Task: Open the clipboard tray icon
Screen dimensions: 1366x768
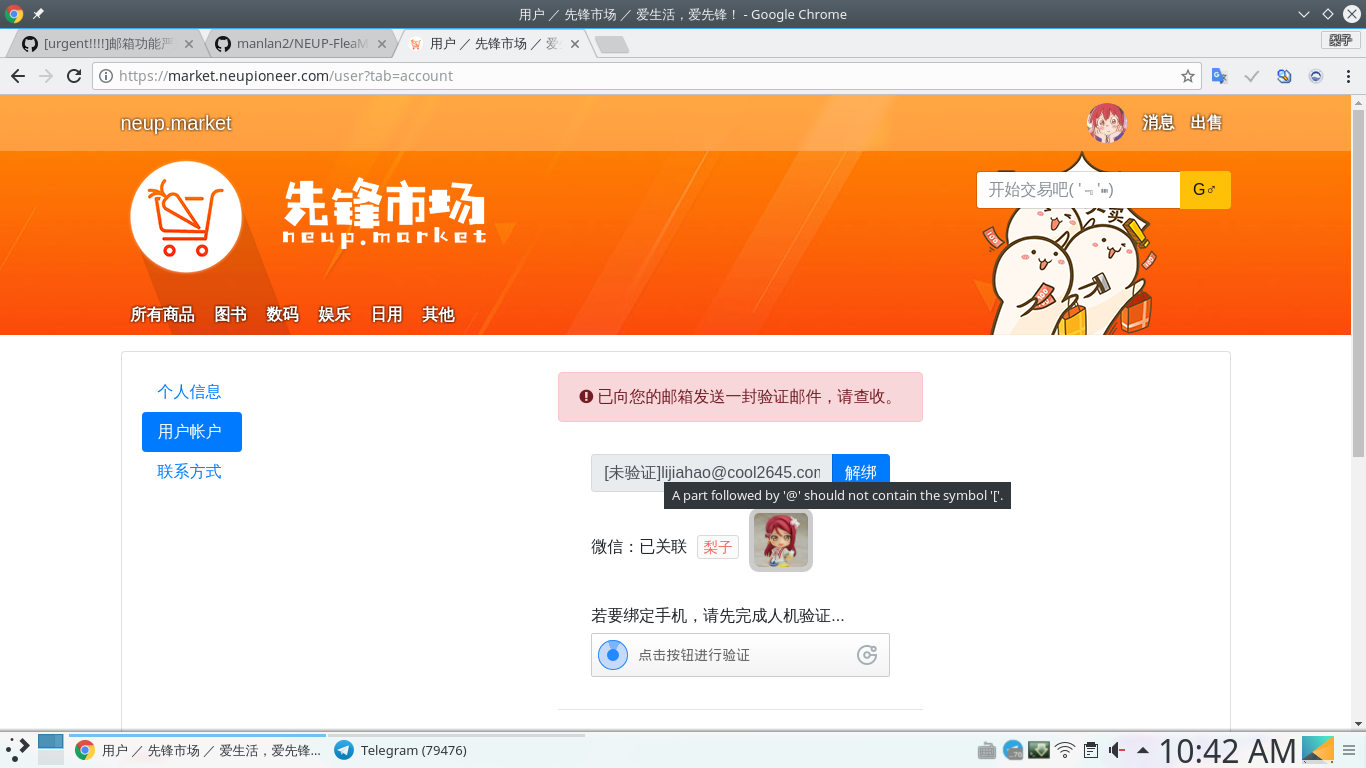Action: 1091,750
